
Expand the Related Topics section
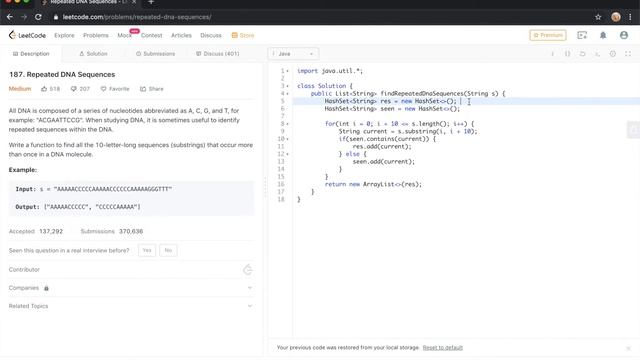(249, 306)
